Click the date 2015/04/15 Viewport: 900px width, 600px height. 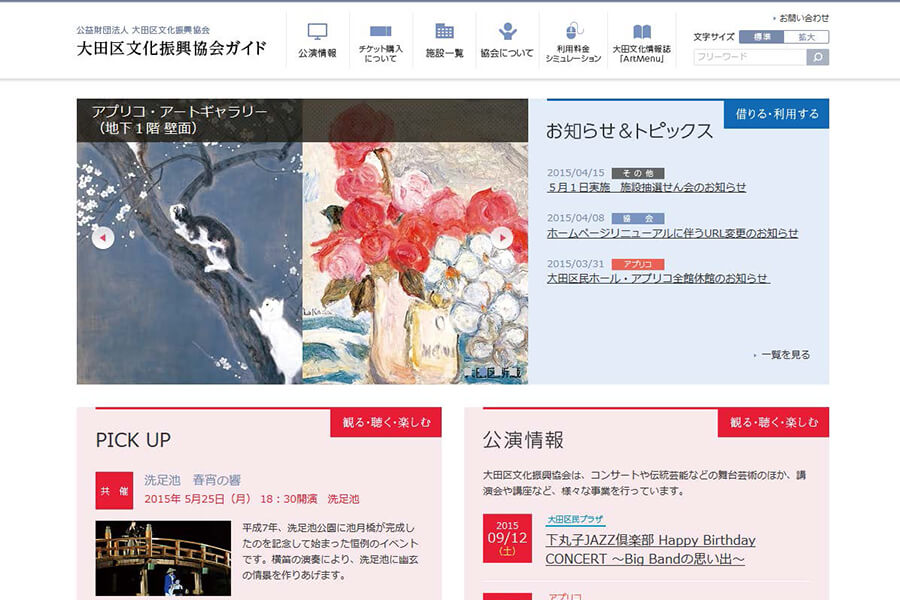tap(576, 173)
